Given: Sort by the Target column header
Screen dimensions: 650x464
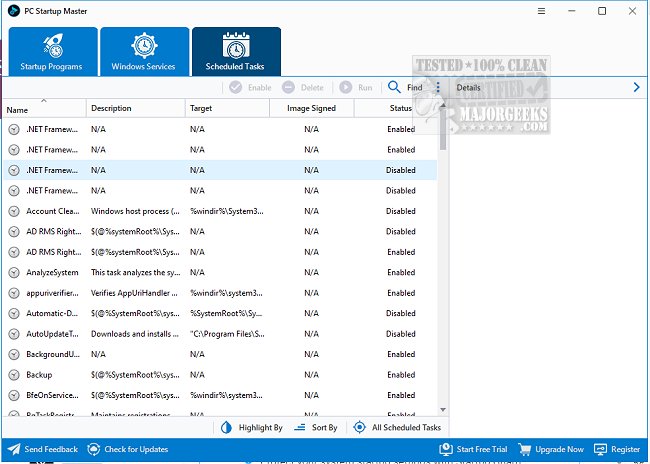Looking at the screenshot, I should pos(227,108).
